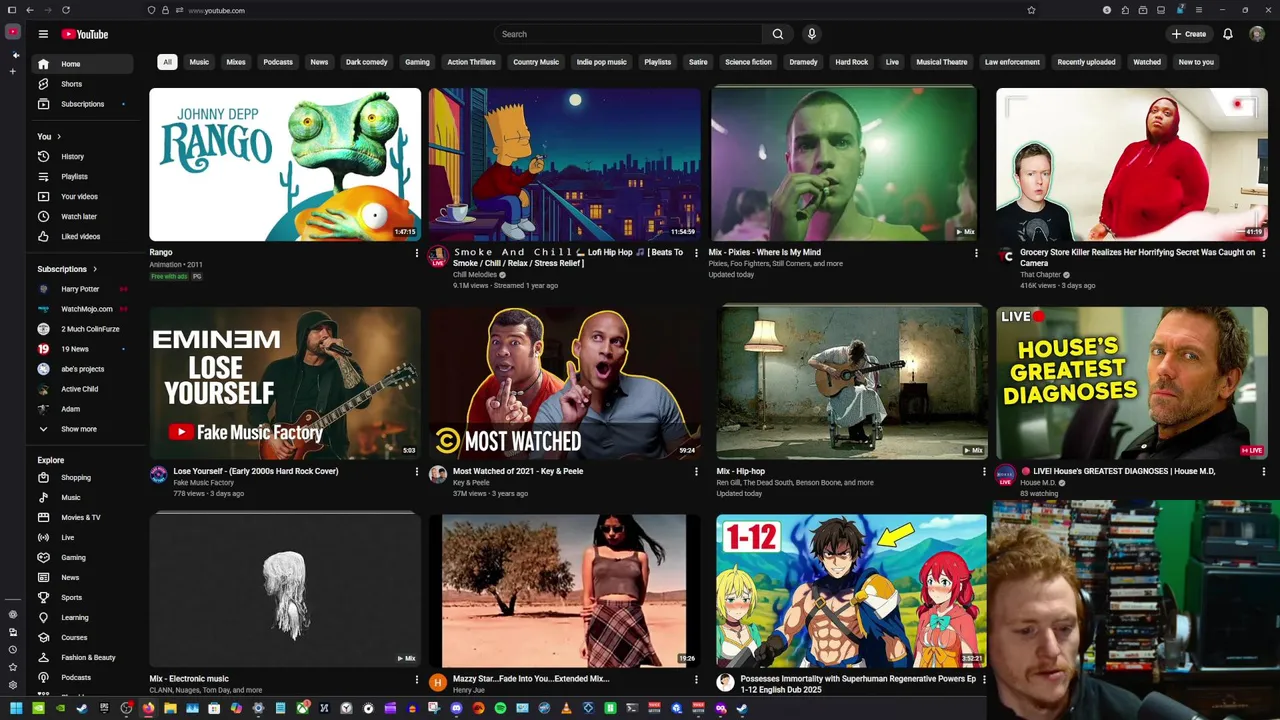Play the Rango movie thumbnail
The height and width of the screenshot is (720, 1280).
pos(285,165)
